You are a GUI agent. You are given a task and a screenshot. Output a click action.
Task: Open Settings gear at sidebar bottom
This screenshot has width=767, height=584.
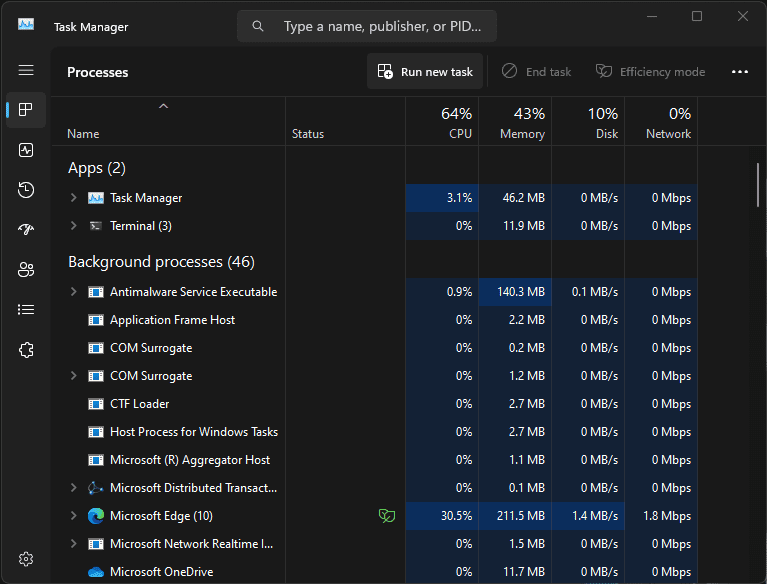pos(26,559)
